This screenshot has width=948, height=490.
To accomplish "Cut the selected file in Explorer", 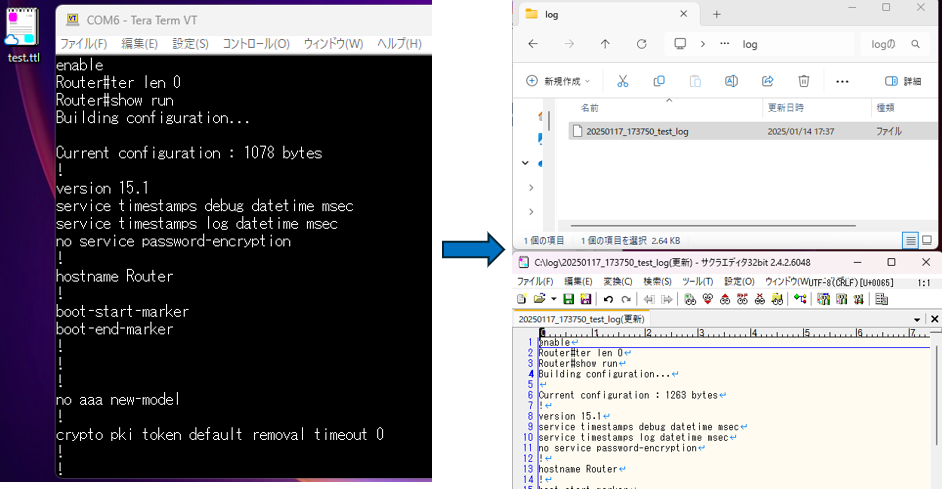I will 623,81.
